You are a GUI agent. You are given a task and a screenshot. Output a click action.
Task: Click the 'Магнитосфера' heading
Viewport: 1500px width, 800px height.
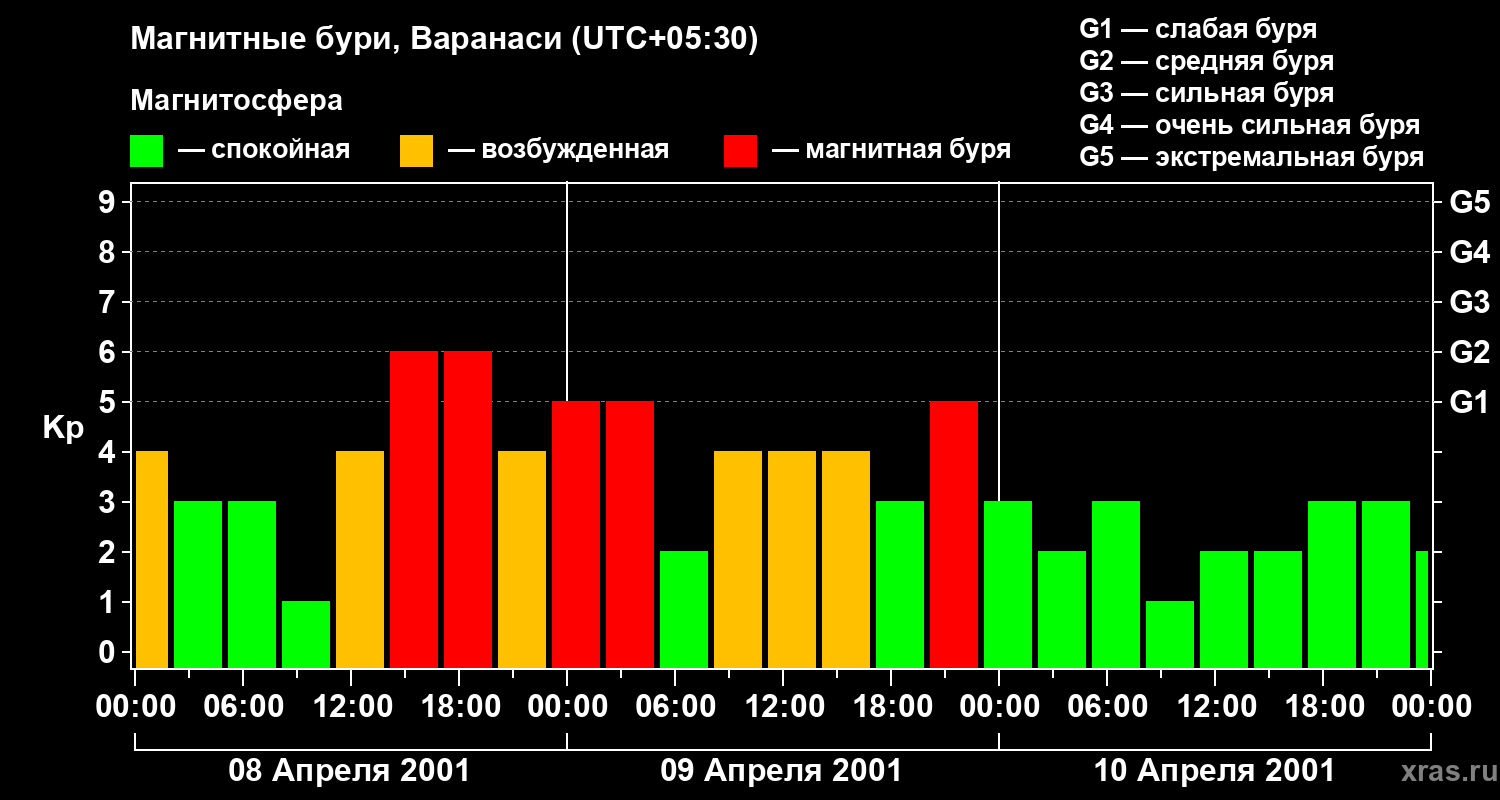tap(236, 101)
